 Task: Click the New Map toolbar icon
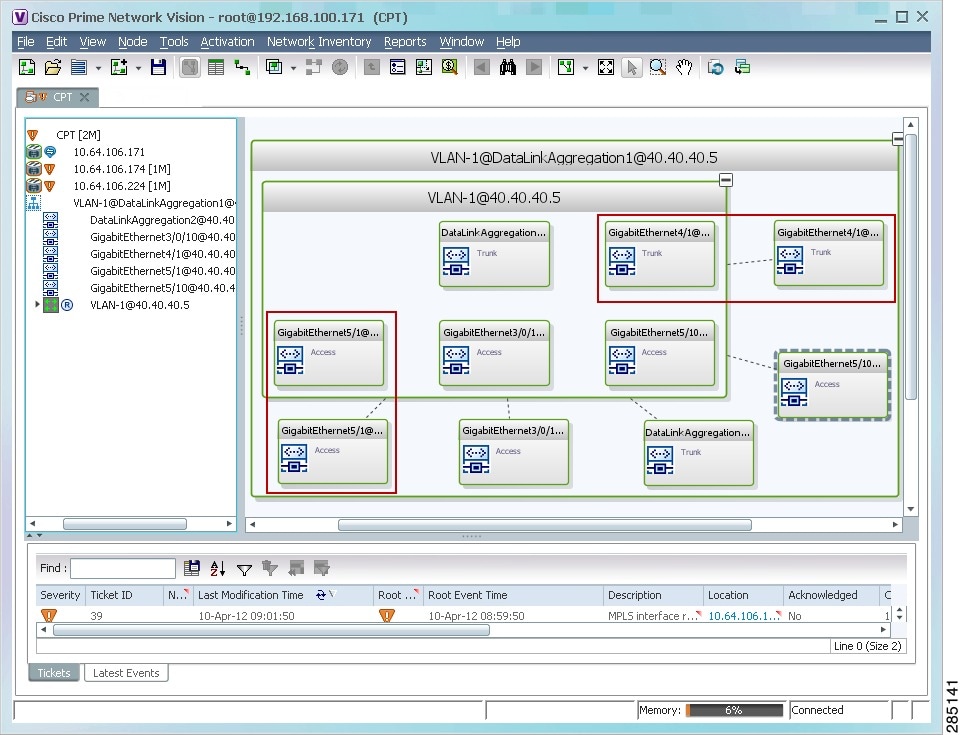point(27,67)
